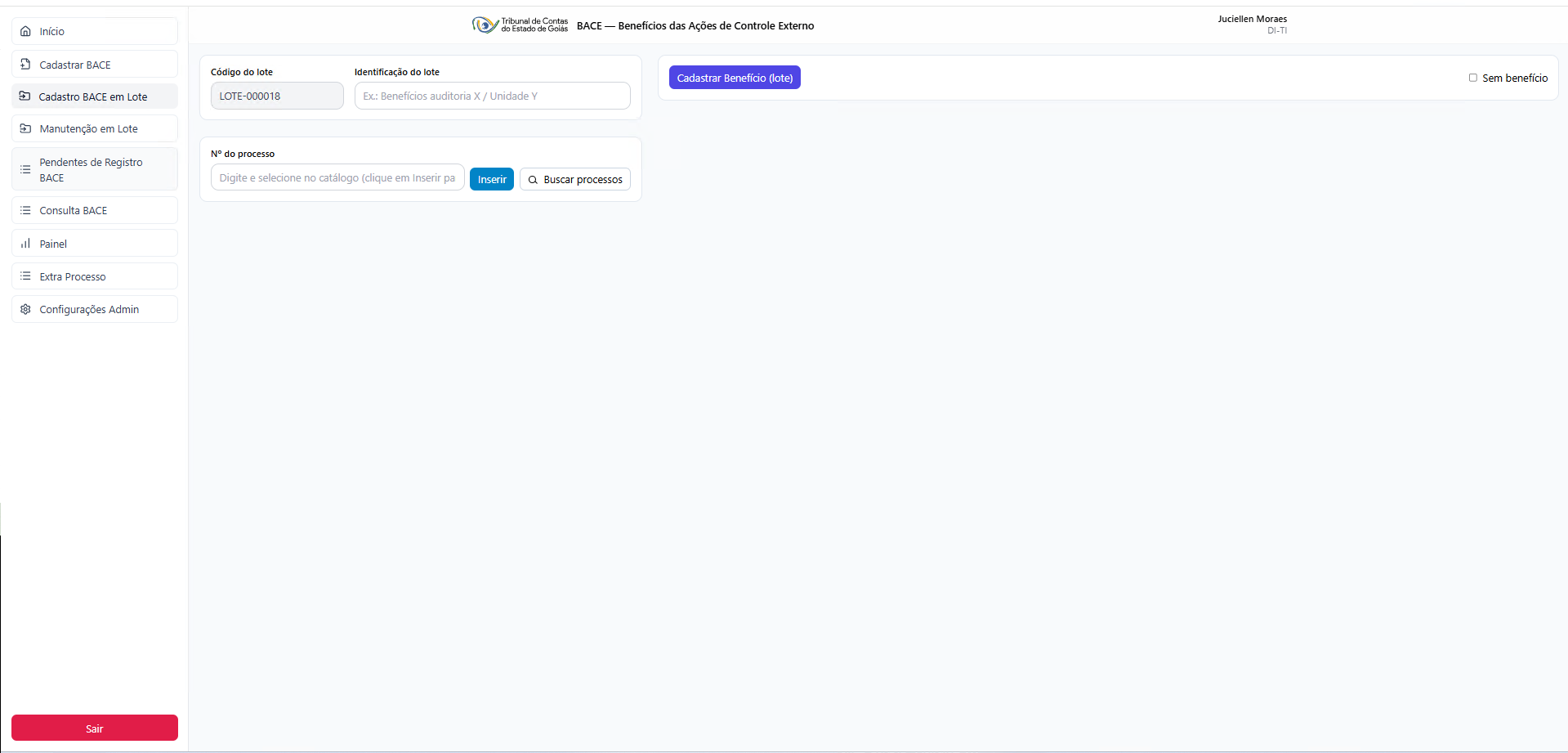1568x753 pixels.
Task: Click the Cadastrar BACE document icon
Action: click(x=25, y=64)
